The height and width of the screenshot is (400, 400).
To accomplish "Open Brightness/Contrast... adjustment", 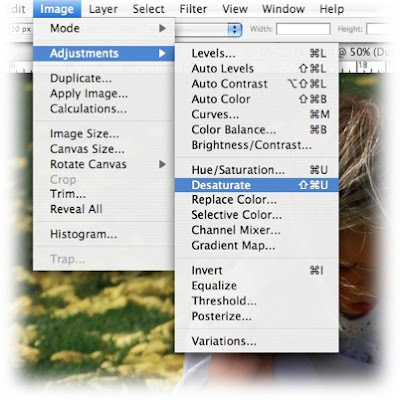I will coord(257,145).
